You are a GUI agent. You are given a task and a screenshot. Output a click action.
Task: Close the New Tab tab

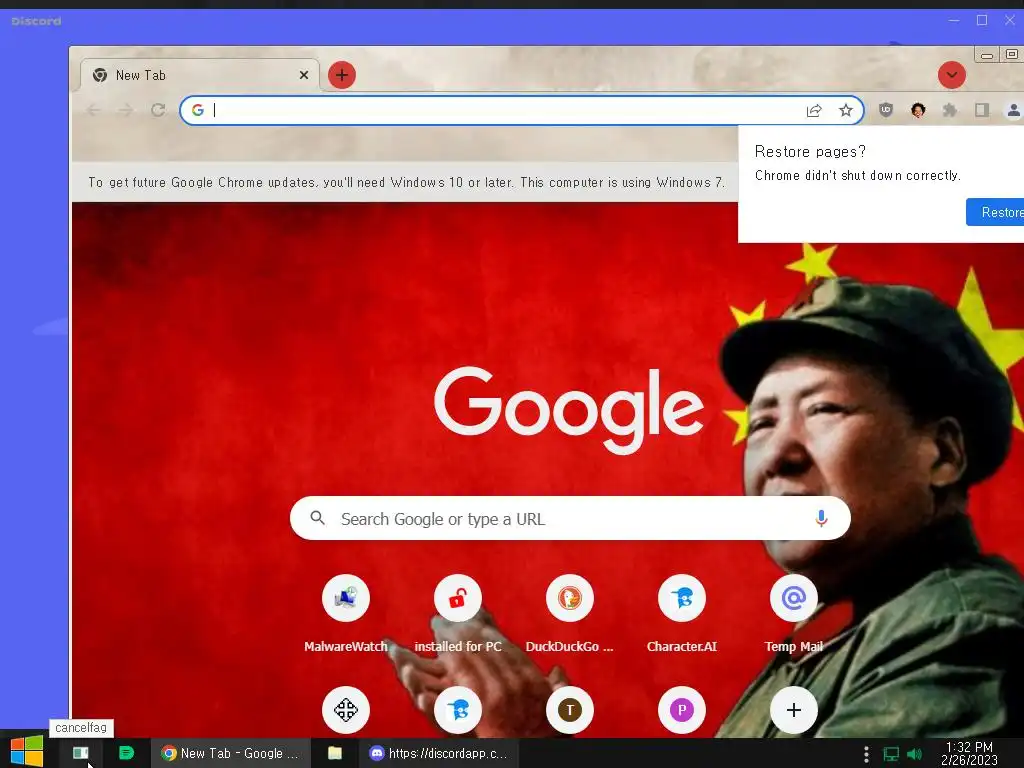(x=304, y=75)
